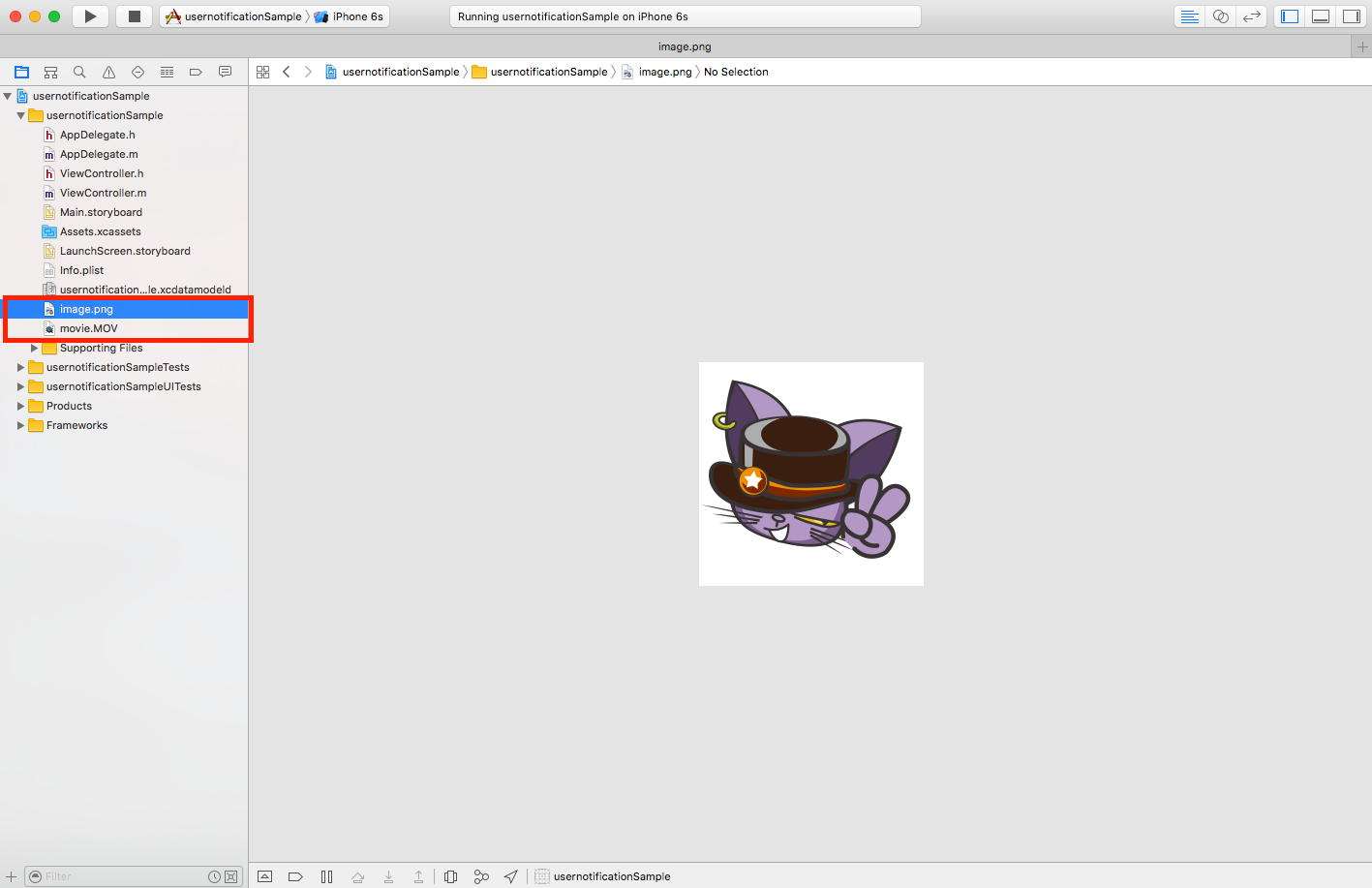Open the memory graph debugger
Image resolution: width=1372 pixels, height=888 pixels.
point(481,876)
